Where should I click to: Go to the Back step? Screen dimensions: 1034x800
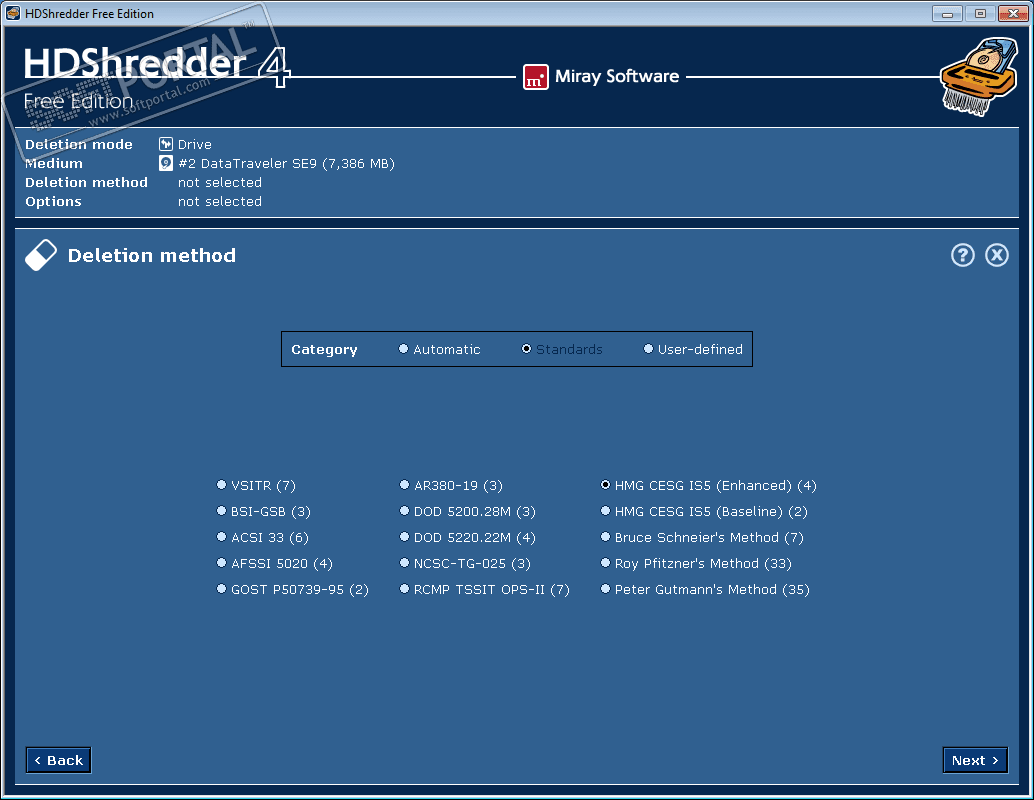[59, 760]
